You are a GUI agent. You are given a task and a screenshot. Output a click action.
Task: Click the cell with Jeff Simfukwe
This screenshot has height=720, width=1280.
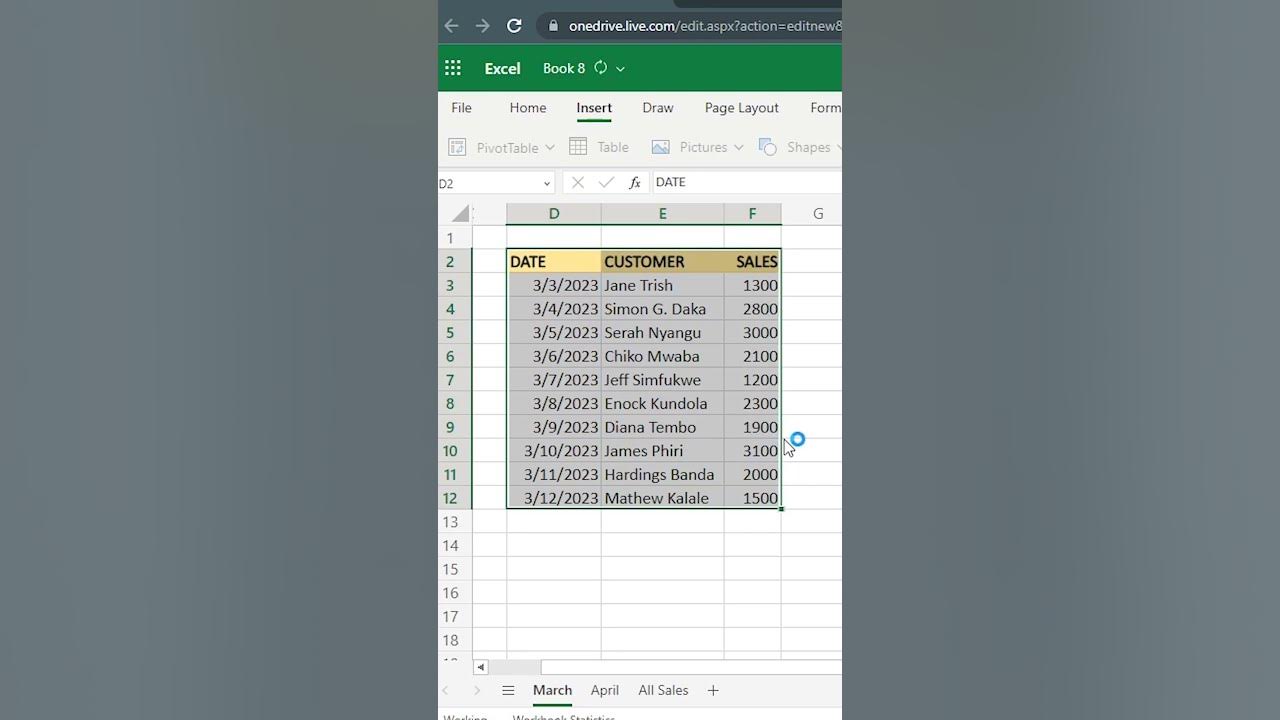tap(662, 380)
